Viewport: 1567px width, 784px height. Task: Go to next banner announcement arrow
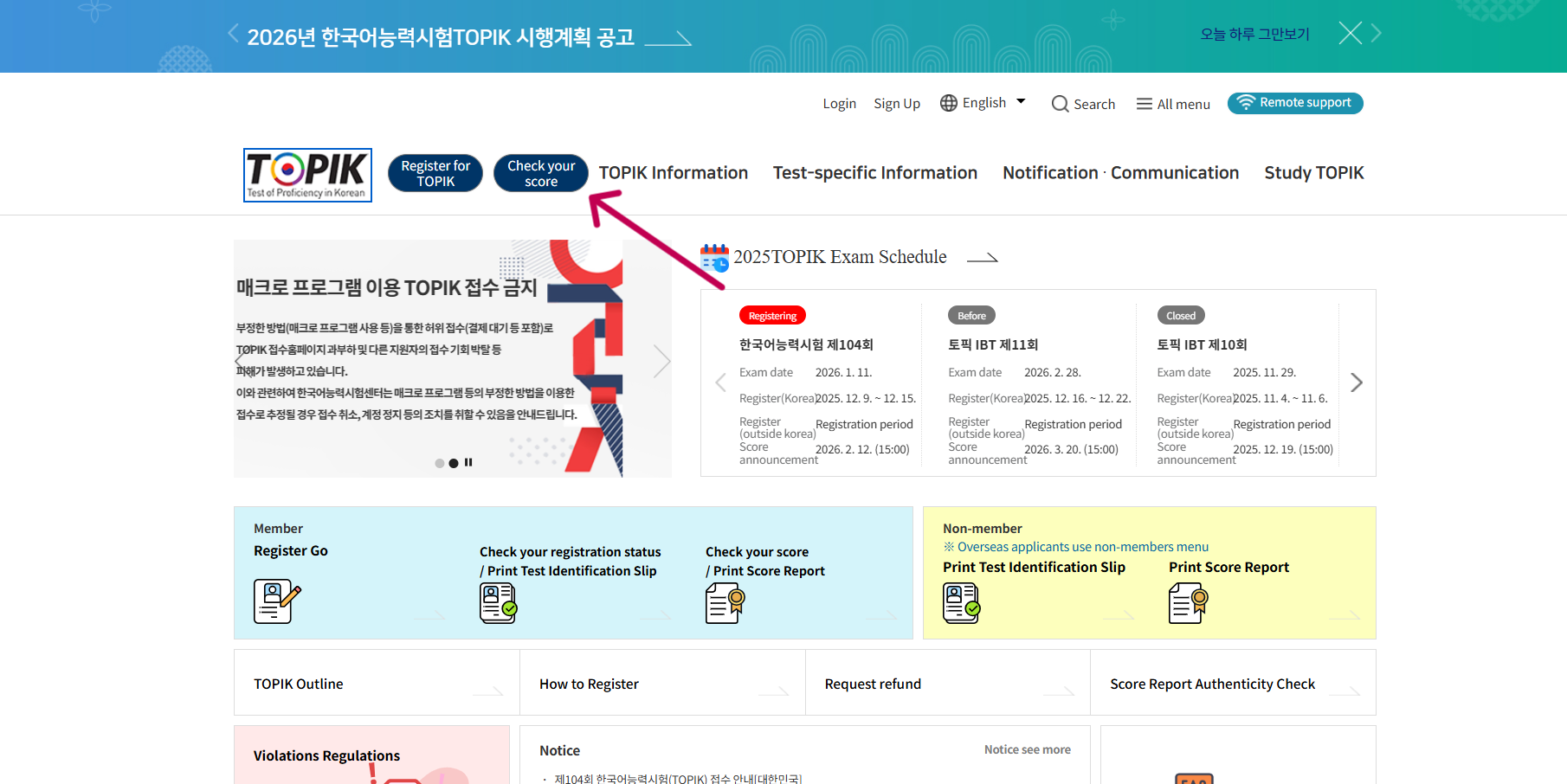pyautogui.click(x=1376, y=33)
